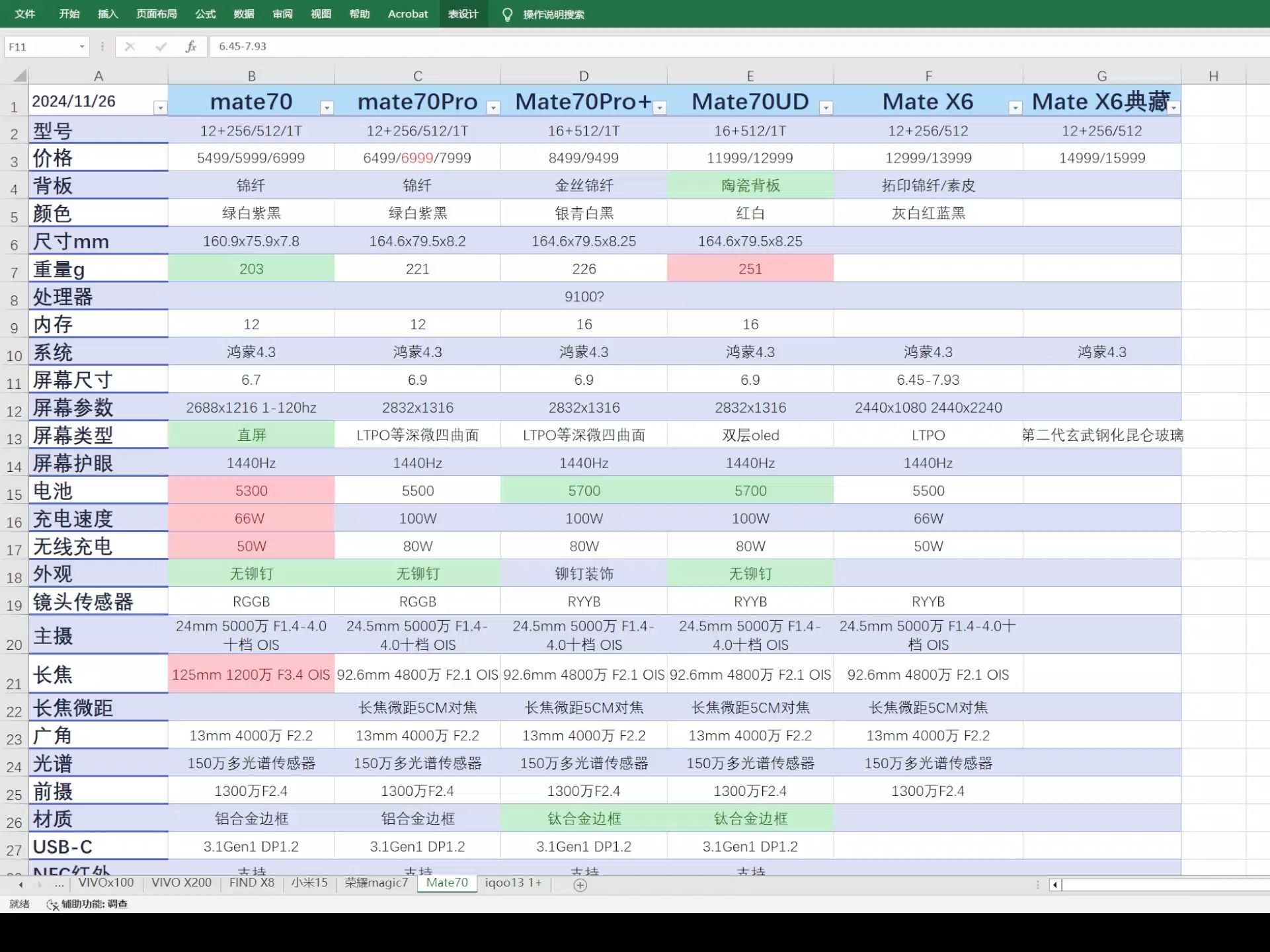Switch to FIND X8 sheet tab
1270x952 pixels.
click(x=251, y=883)
